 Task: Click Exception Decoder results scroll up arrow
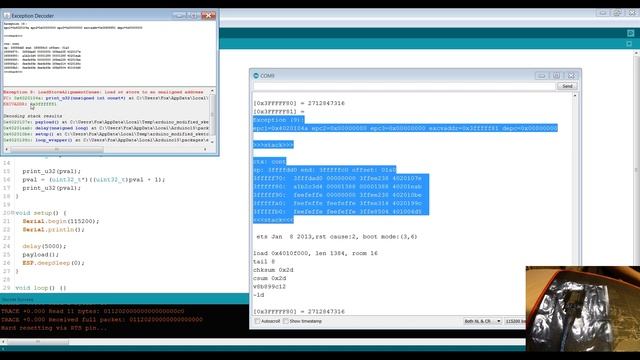212,91
